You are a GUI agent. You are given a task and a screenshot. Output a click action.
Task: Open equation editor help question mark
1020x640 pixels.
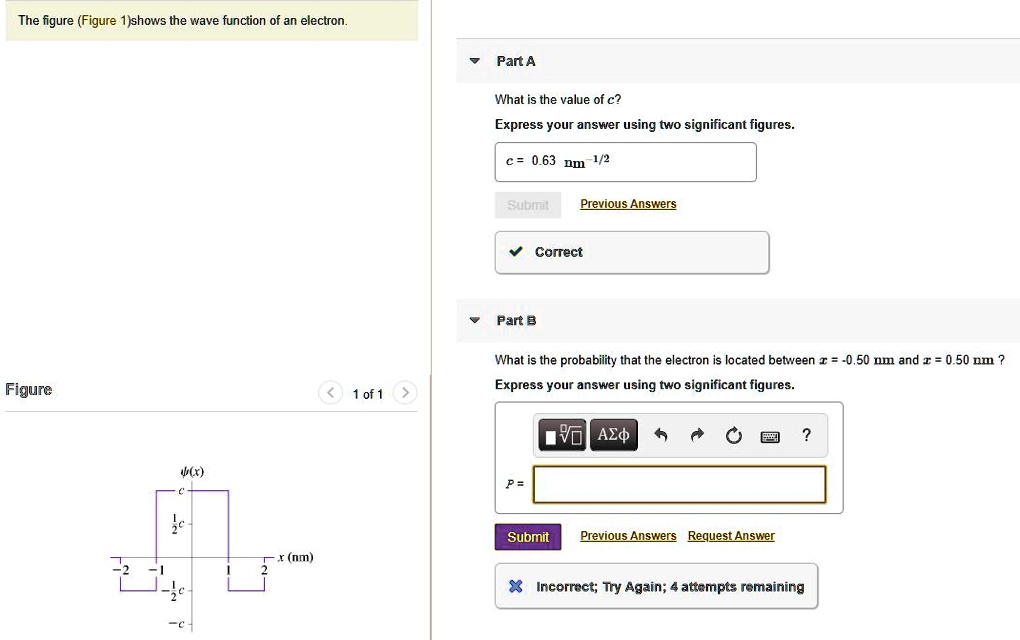pyautogui.click(x=807, y=435)
